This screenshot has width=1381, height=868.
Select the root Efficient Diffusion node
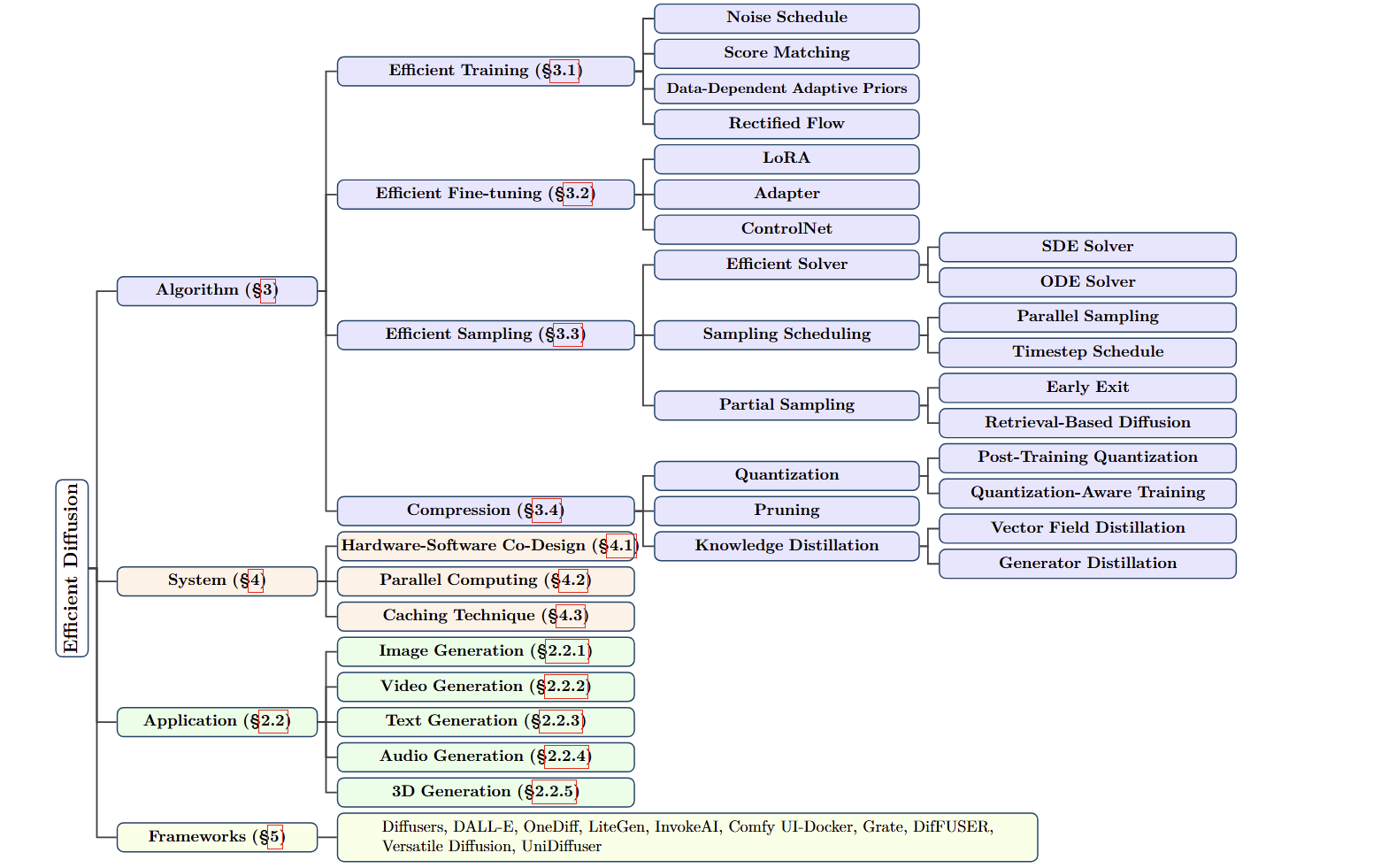tap(72, 568)
